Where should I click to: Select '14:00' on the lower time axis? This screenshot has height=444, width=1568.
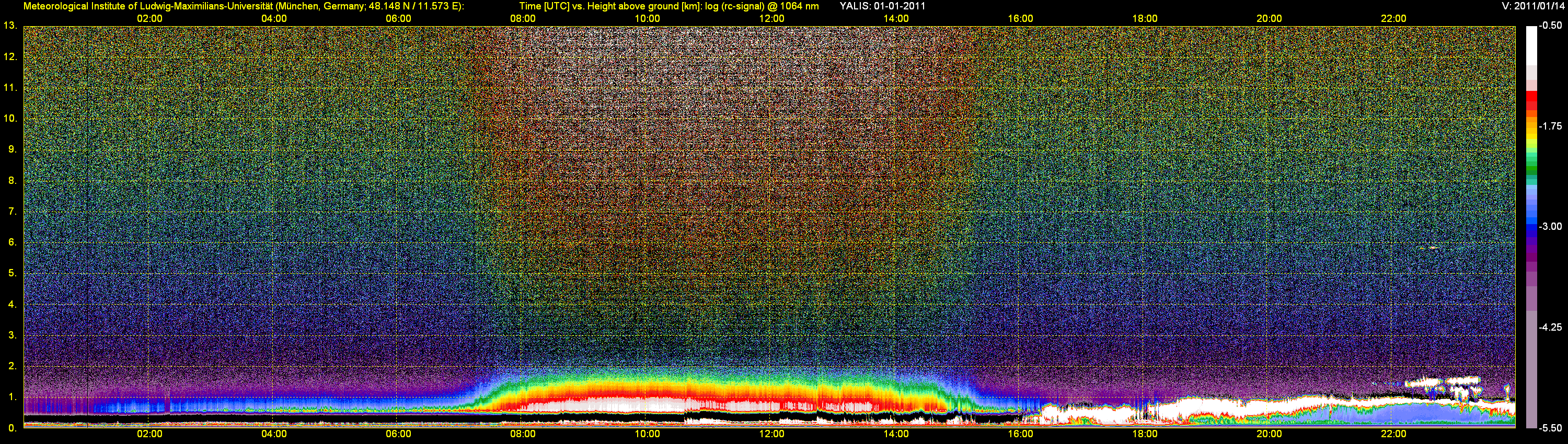(896, 434)
